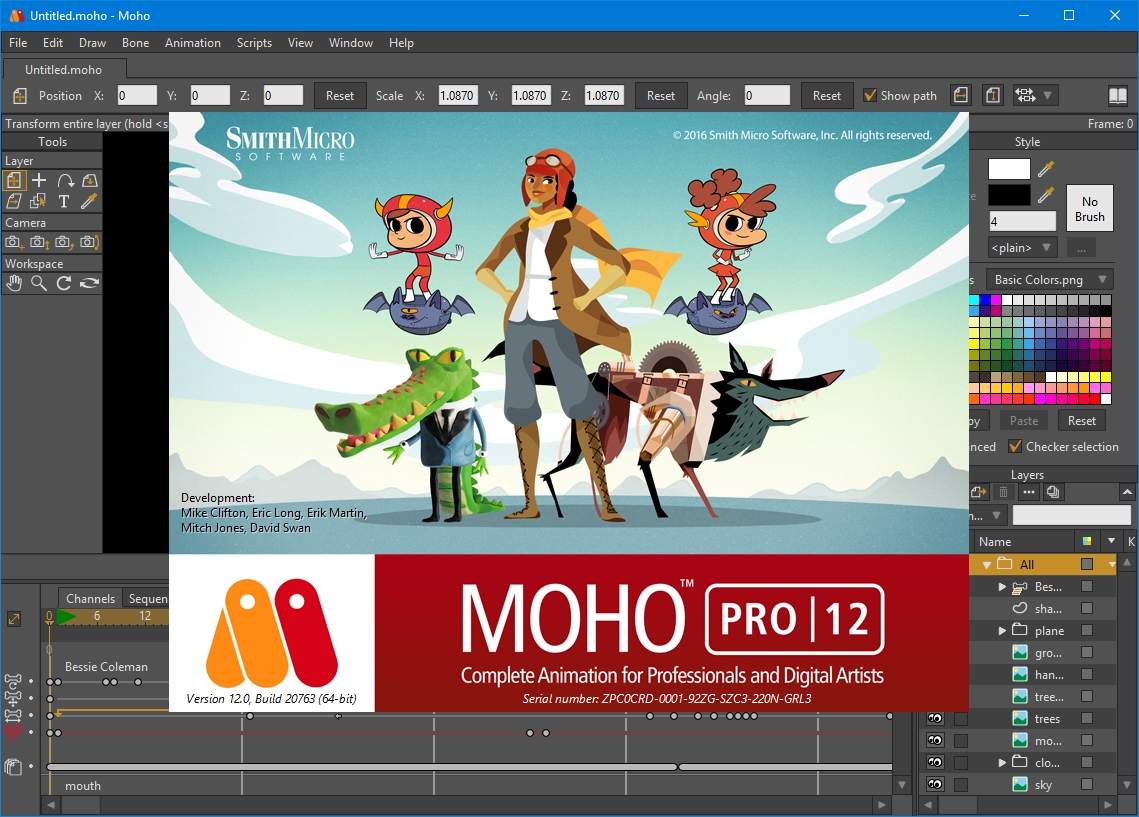The image size is (1139, 817).
Task: Open the follow path options dropdown arrow
Action: click(1047, 95)
